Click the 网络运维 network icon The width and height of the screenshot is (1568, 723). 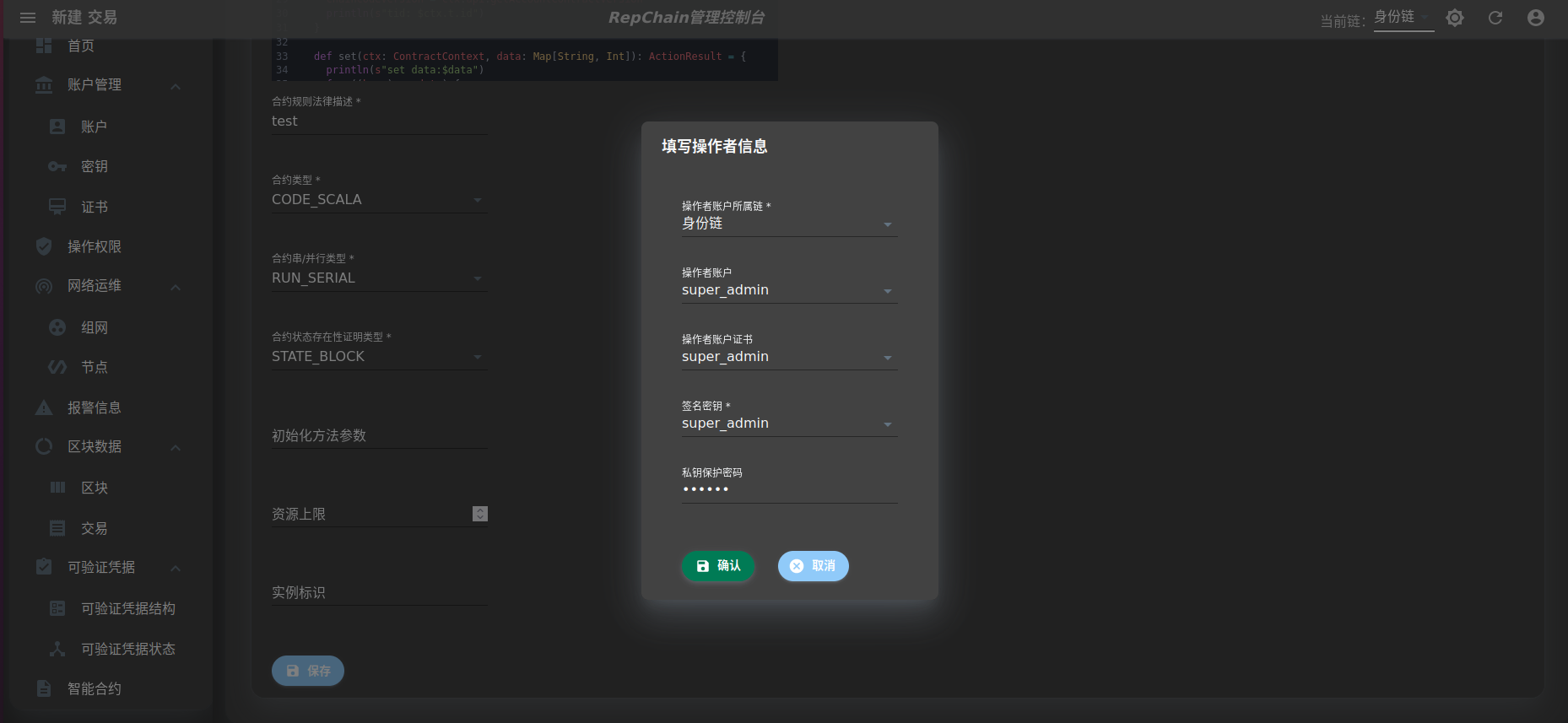(44, 286)
